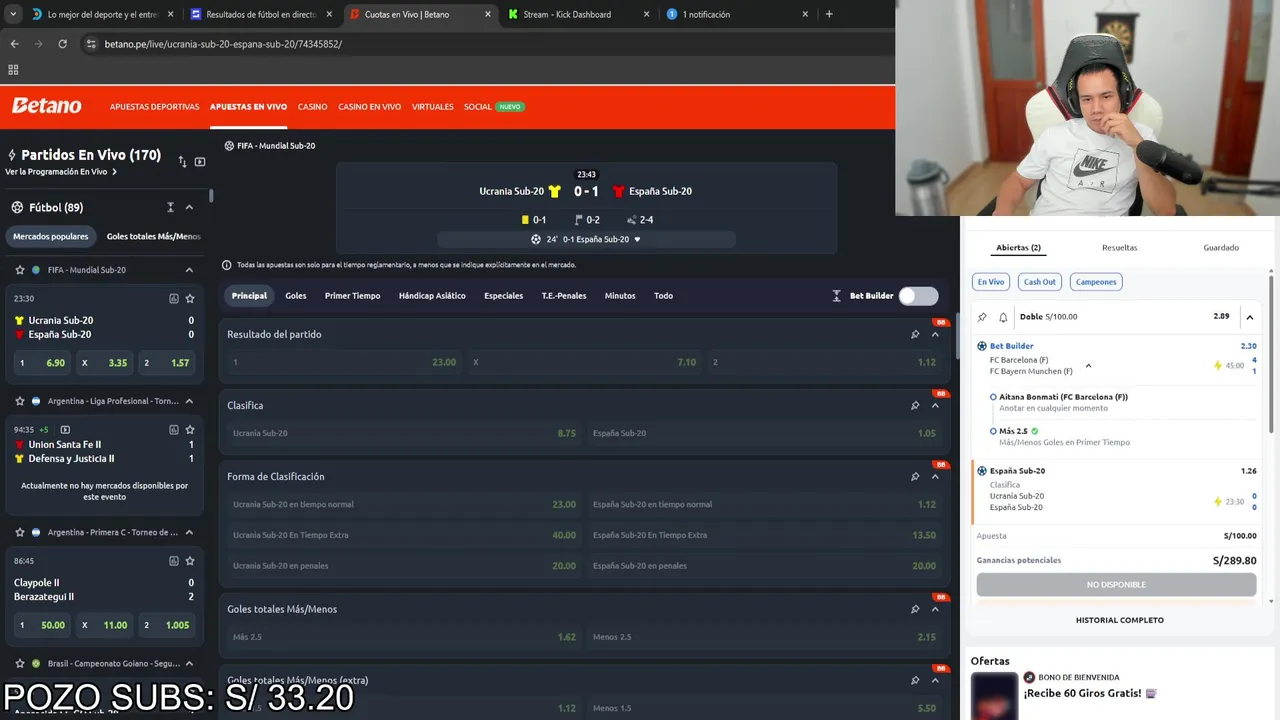Open the Chrome apps grid icon

click(x=13, y=70)
